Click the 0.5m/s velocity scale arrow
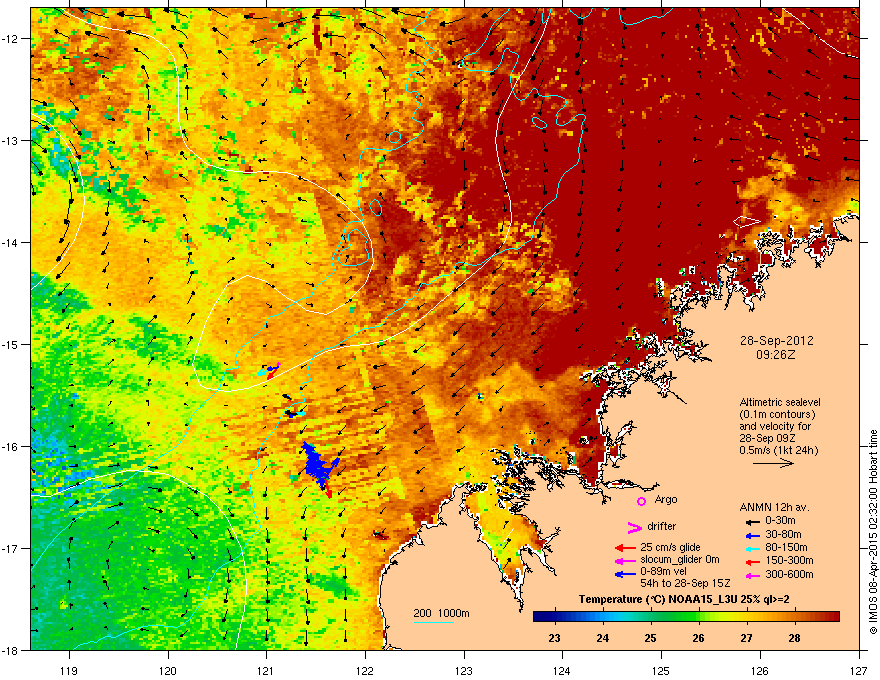Image resolution: width=880 pixels, height=680 pixels. pos(773,463)
